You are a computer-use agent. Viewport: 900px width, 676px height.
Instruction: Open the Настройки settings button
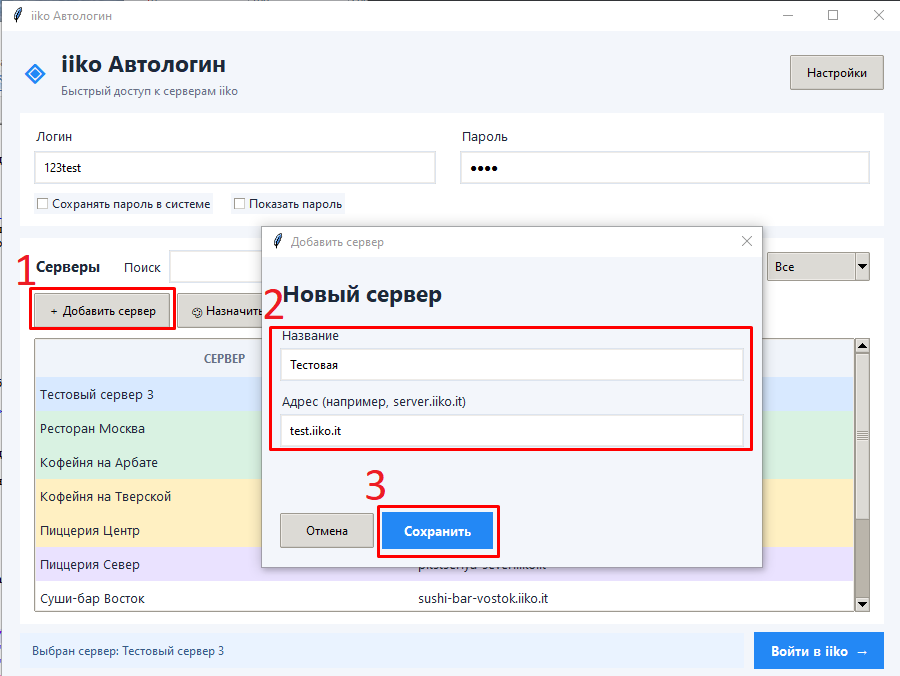pyautogui.click(x=836, y=73)
